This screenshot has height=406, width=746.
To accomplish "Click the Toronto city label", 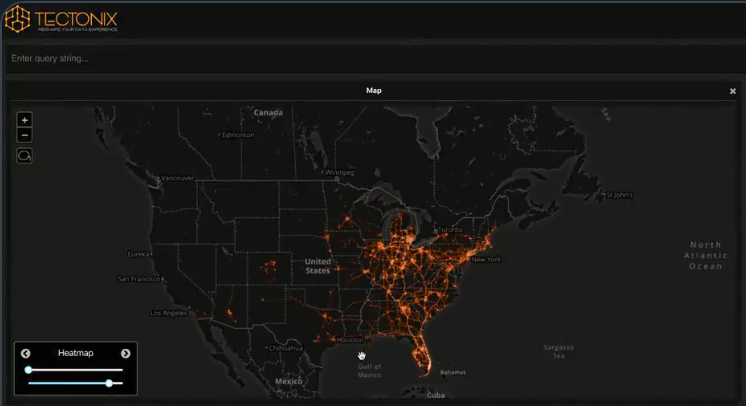I will point(450,230).
